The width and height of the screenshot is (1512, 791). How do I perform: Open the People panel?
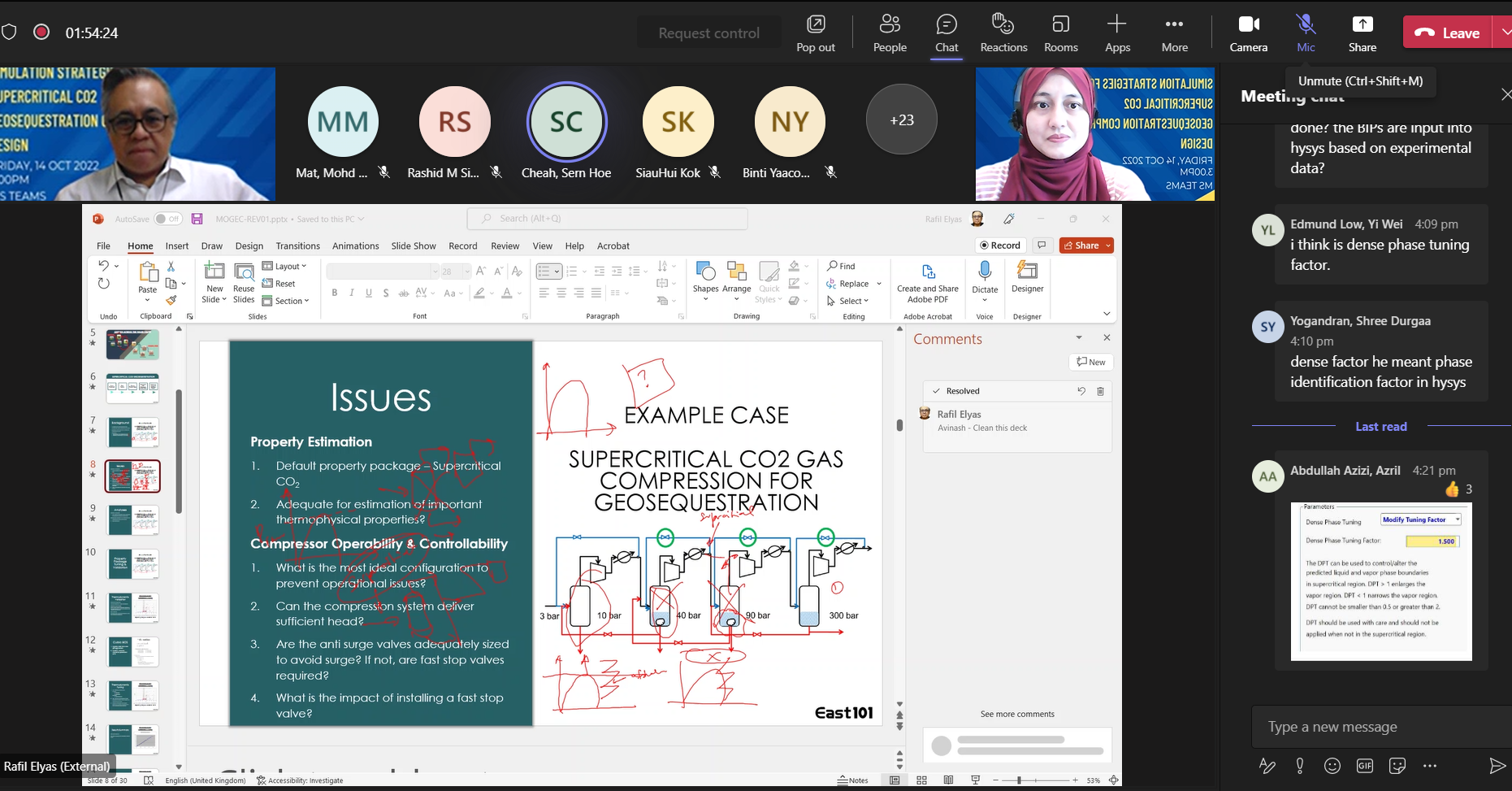pyautogui.click(x=890, y=33)
